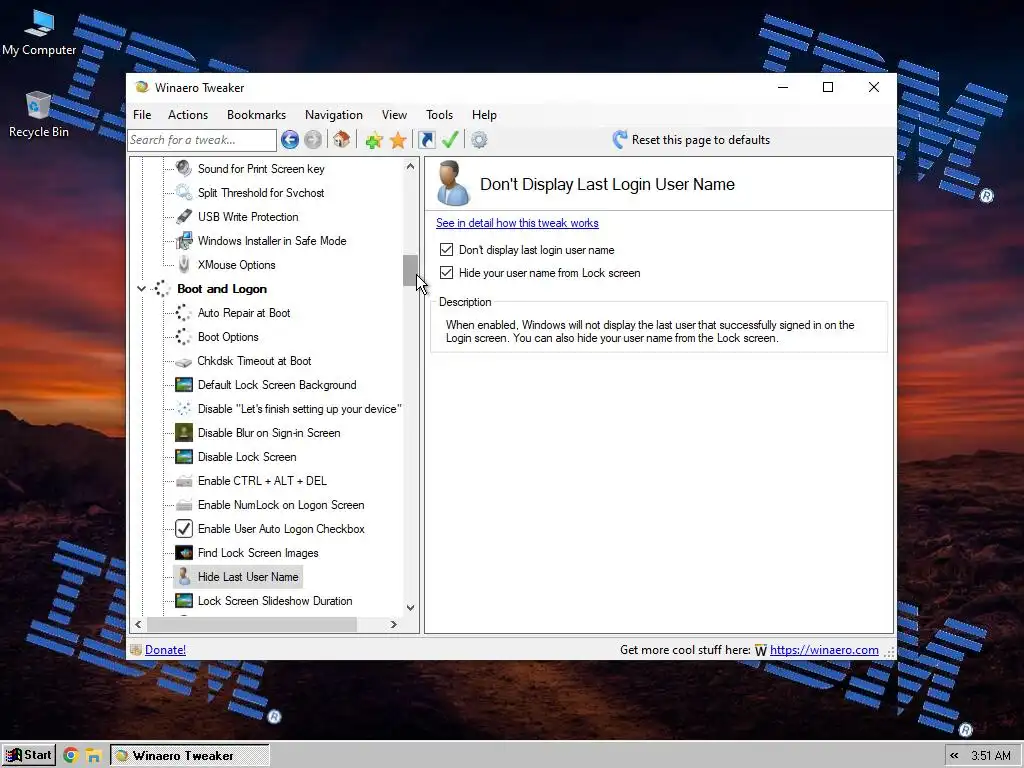This screenshot has height=768, width=1024.
Task: Open the Tools menu
Action: coord(440,115)
